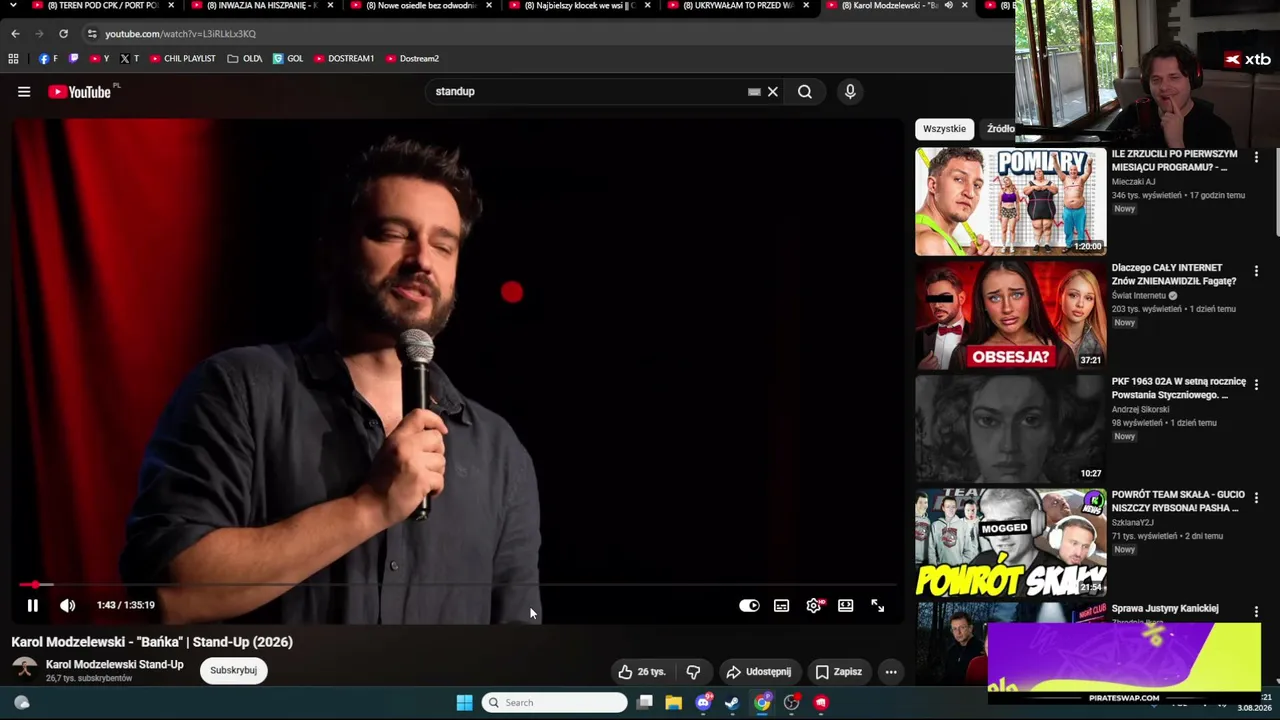Open 'POWRÓT TEAM SKAŁA' video title
Image resolution: width=1280 pixels, height=720 pixels.
(1178, 501)
